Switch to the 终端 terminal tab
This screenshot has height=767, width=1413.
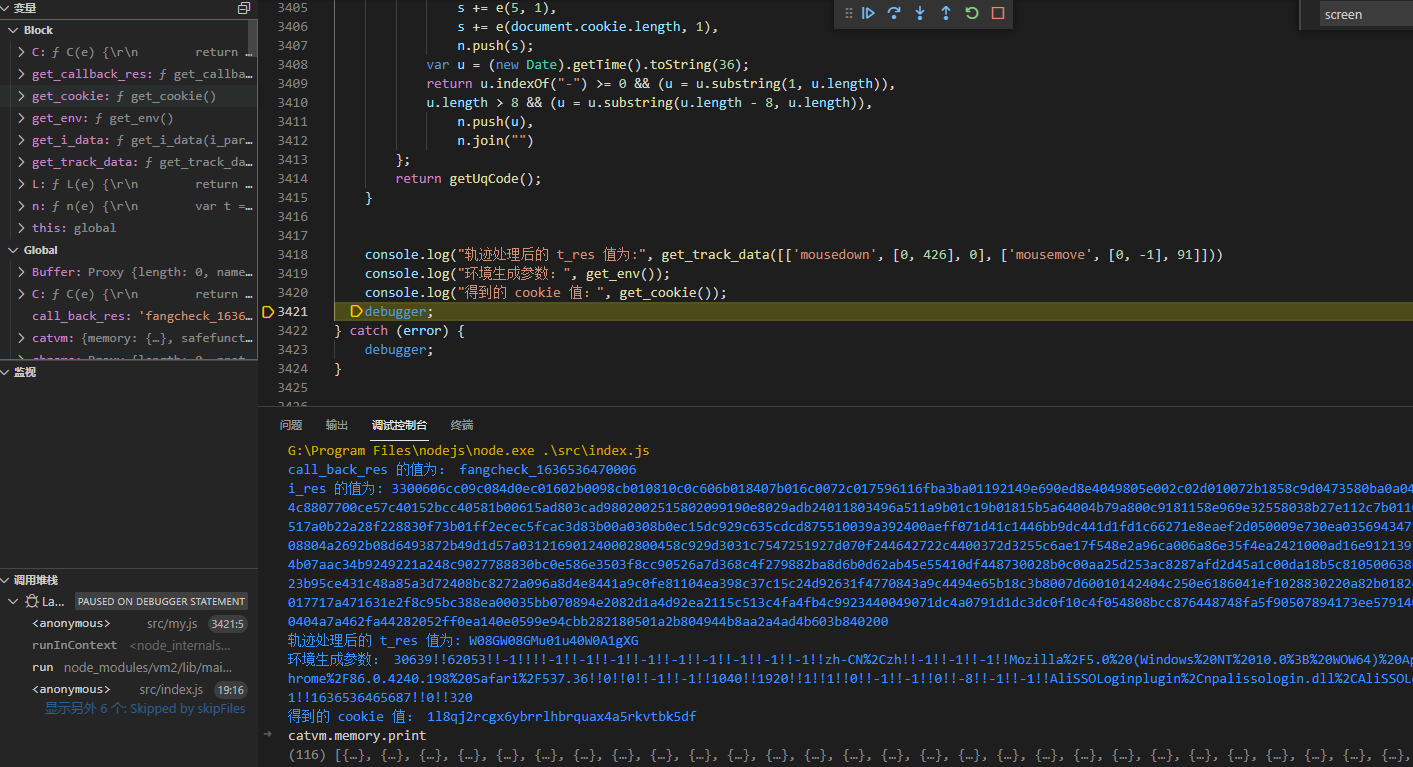462,425
